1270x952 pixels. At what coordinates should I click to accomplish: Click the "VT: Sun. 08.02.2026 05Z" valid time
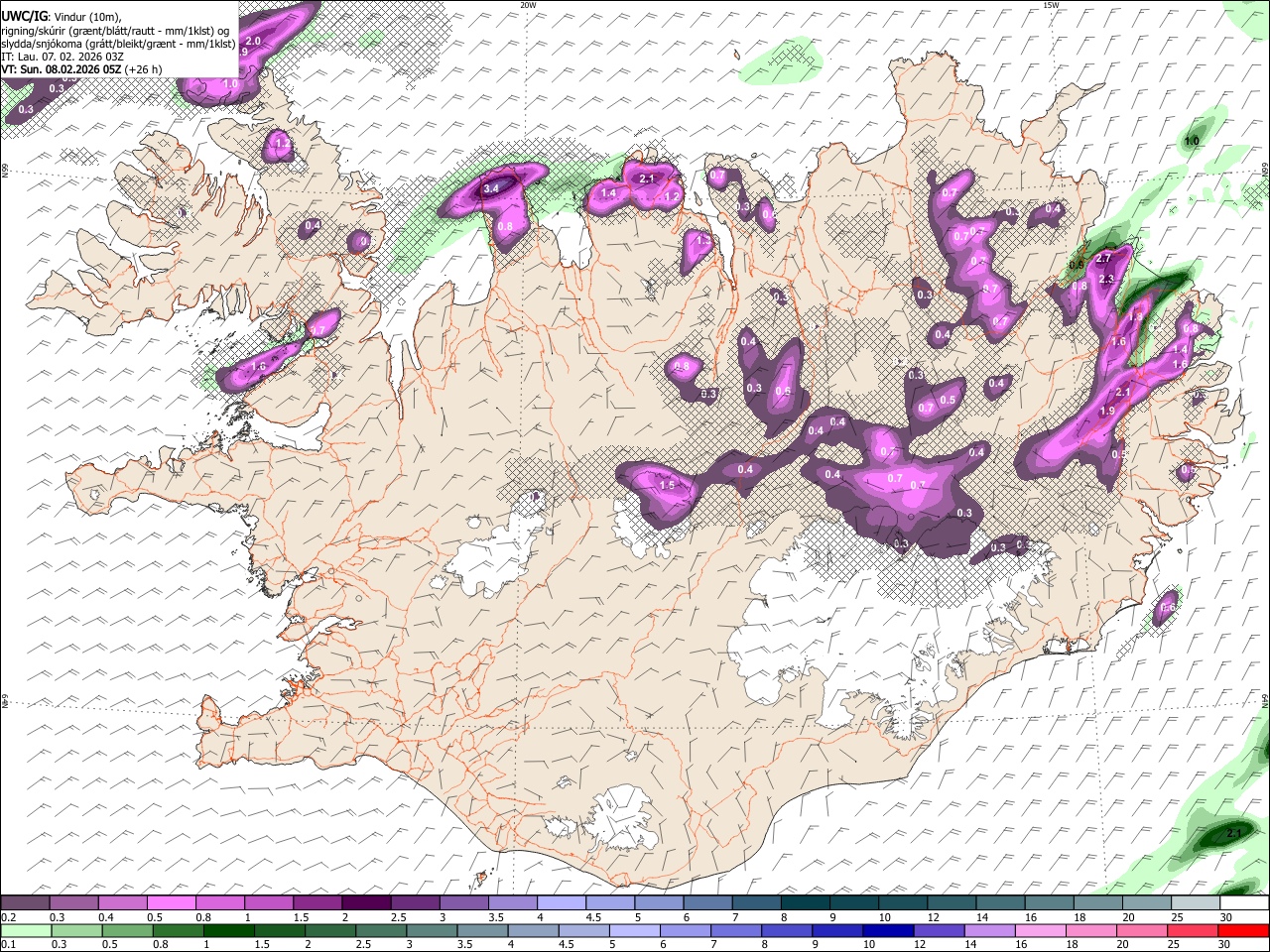coord(62,69)
